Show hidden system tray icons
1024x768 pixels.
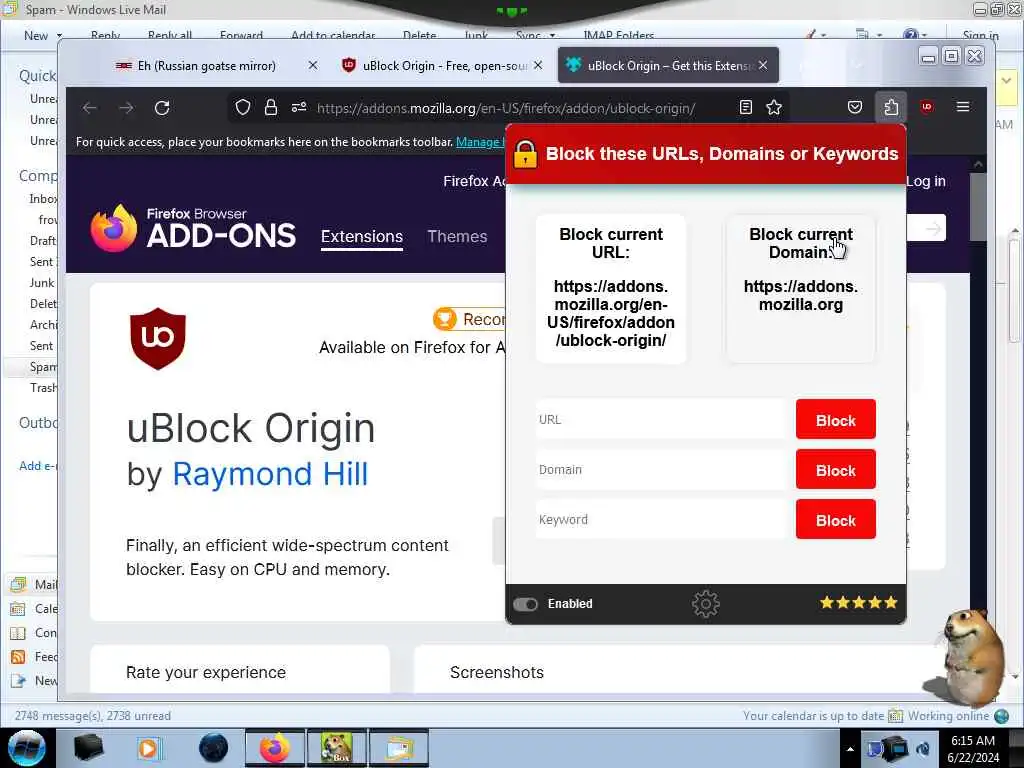click(850, 749)
